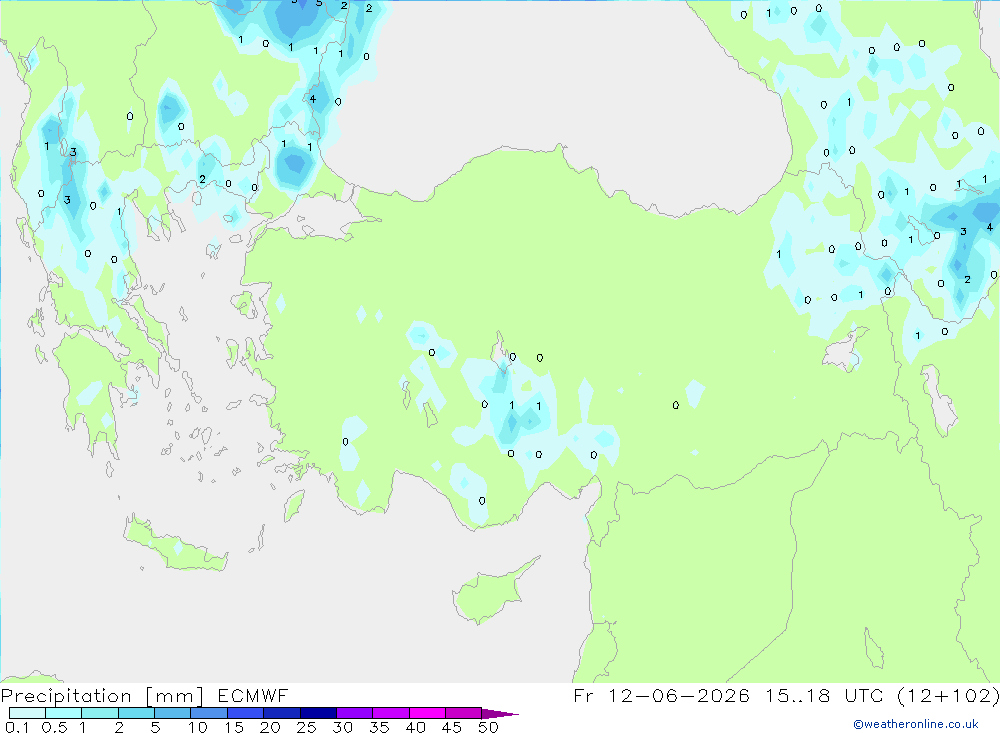Click the 'ECMWF' model label
Screen dimensions: 1000x733
click(x=253, y=696)
